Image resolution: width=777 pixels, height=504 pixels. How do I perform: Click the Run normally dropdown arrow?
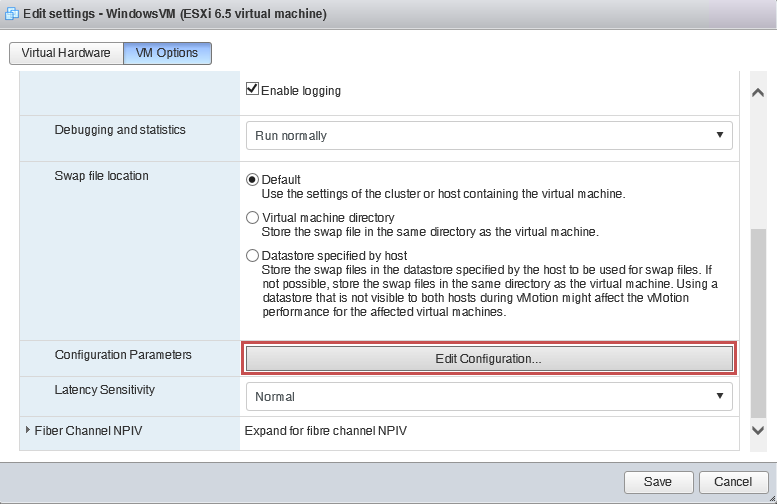click(x=720, y=135)
